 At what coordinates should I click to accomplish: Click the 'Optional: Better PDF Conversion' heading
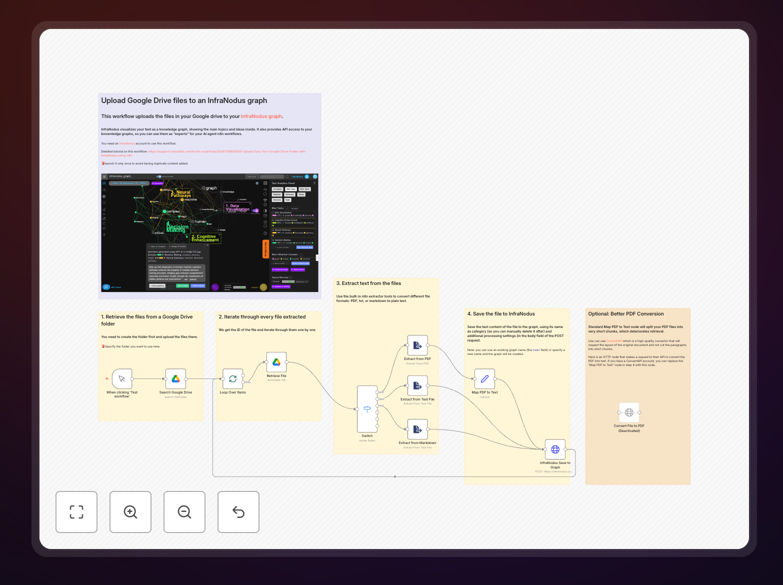click(626, 314)
